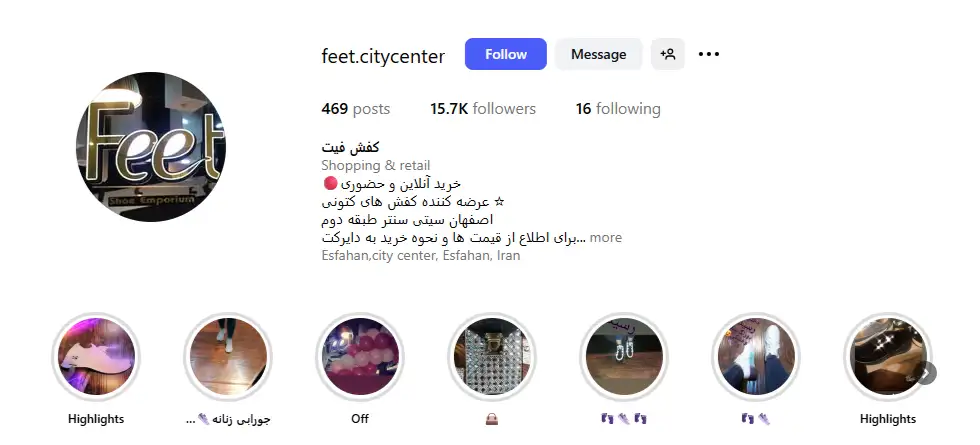Screen dimensions: 980x445
Task: View the 469 posts count
Action: click(356, 109)
